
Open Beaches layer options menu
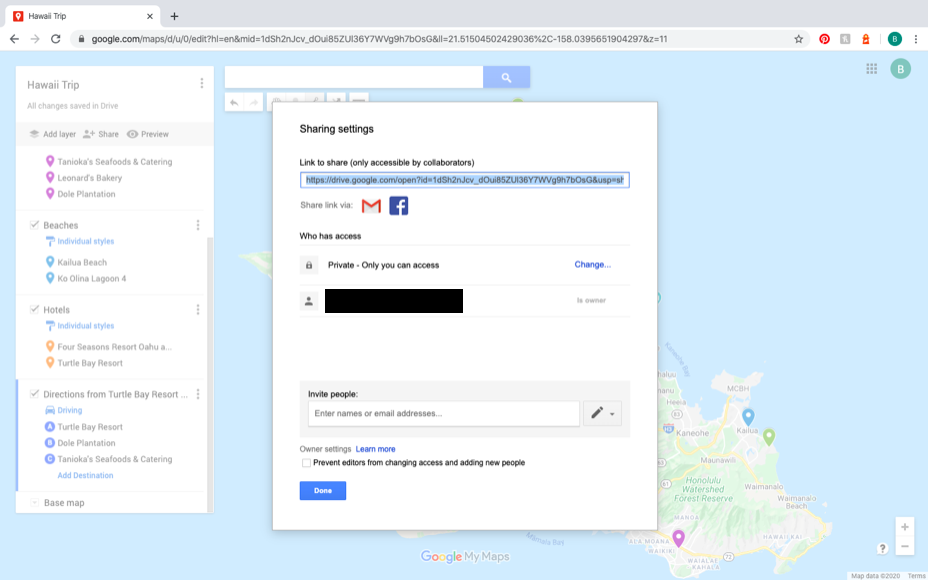[198, 225]
